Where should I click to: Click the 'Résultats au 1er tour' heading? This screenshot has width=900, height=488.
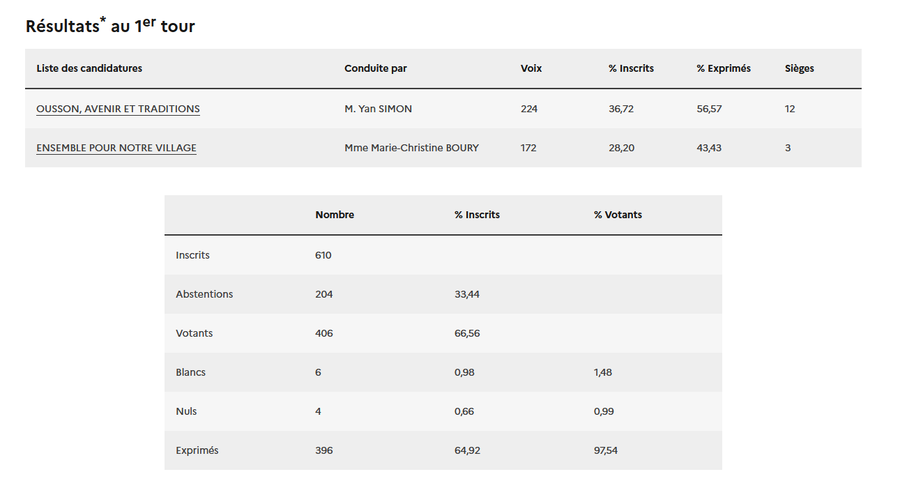(x=110, y=26)
